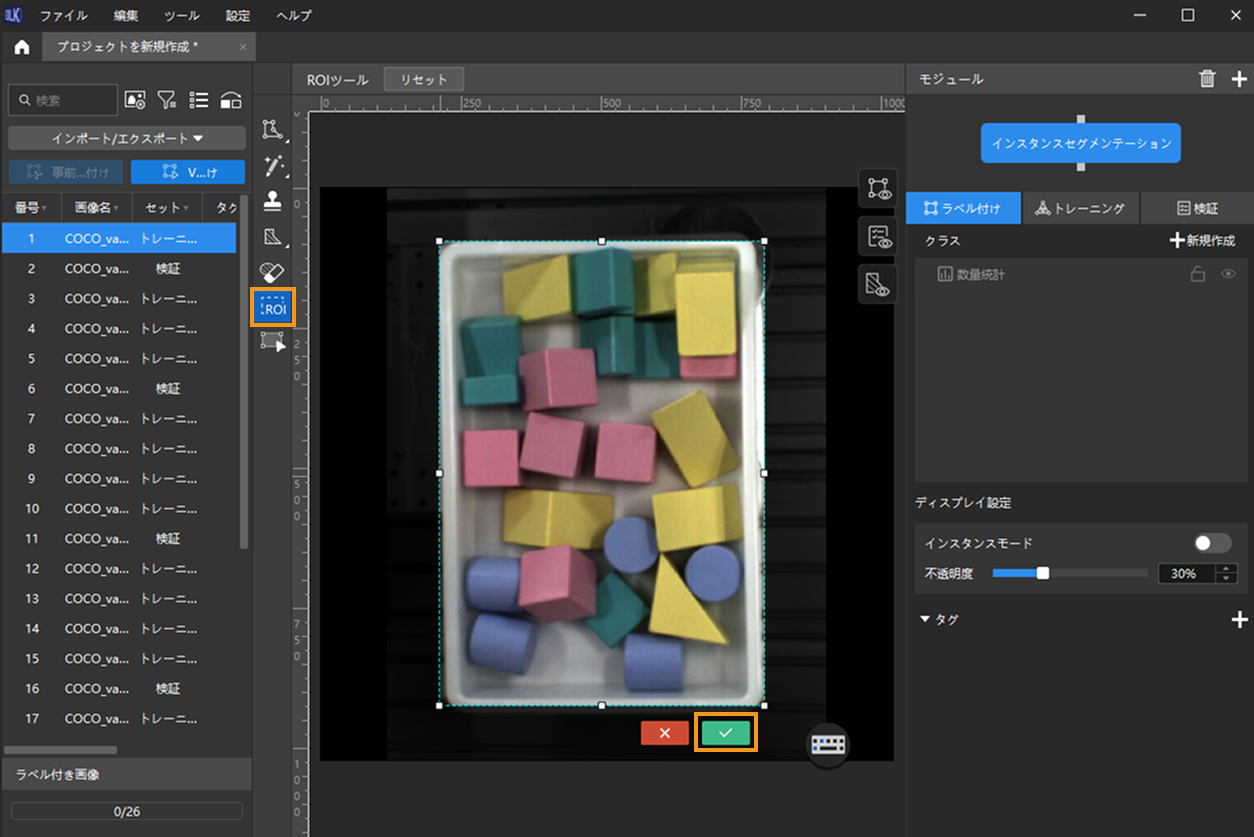Screen dimensions: 1254x837
Task: Select the magic wand smart labeling tool
Action: click(272, 166)
